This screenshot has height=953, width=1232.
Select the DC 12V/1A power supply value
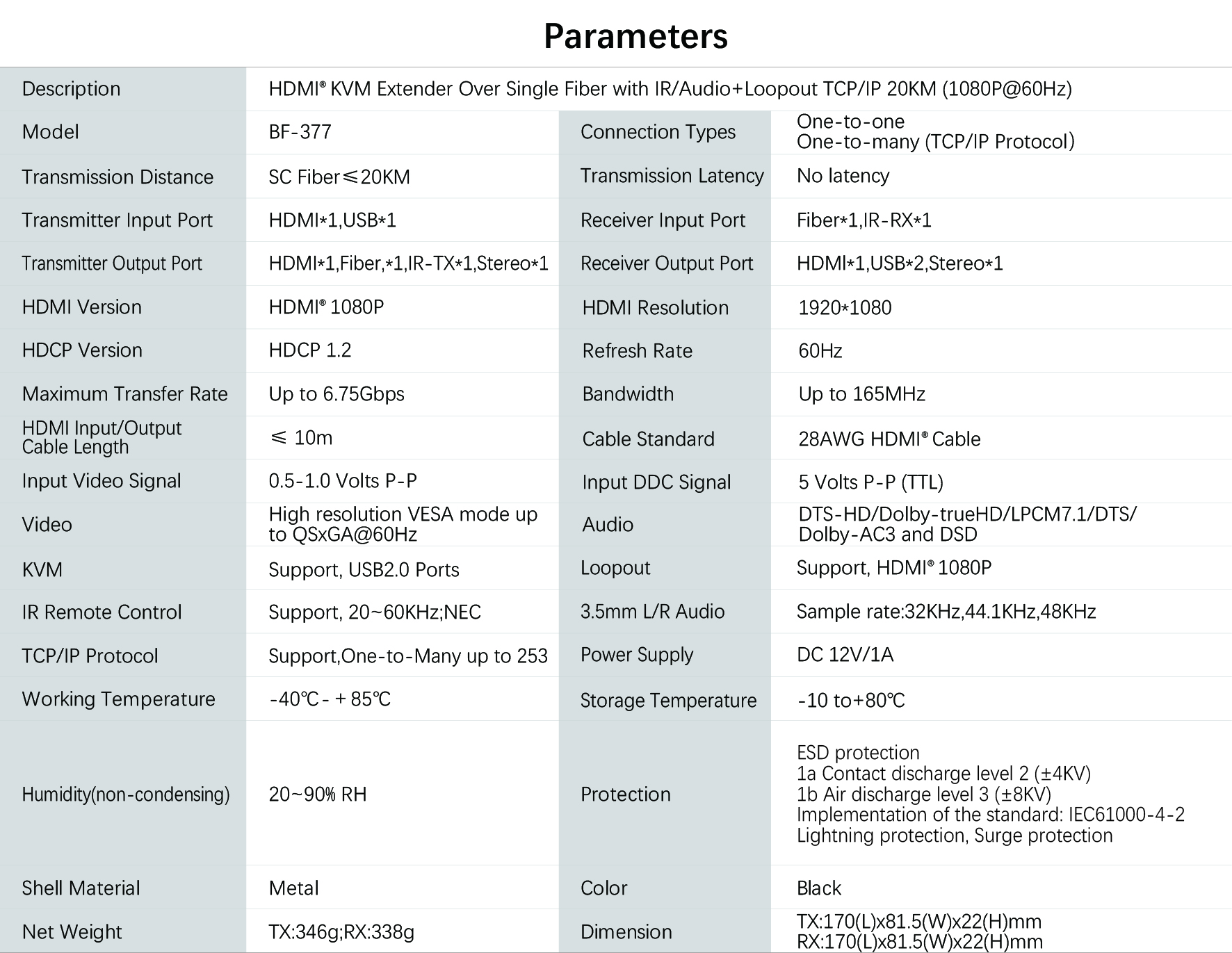point(845,655)
